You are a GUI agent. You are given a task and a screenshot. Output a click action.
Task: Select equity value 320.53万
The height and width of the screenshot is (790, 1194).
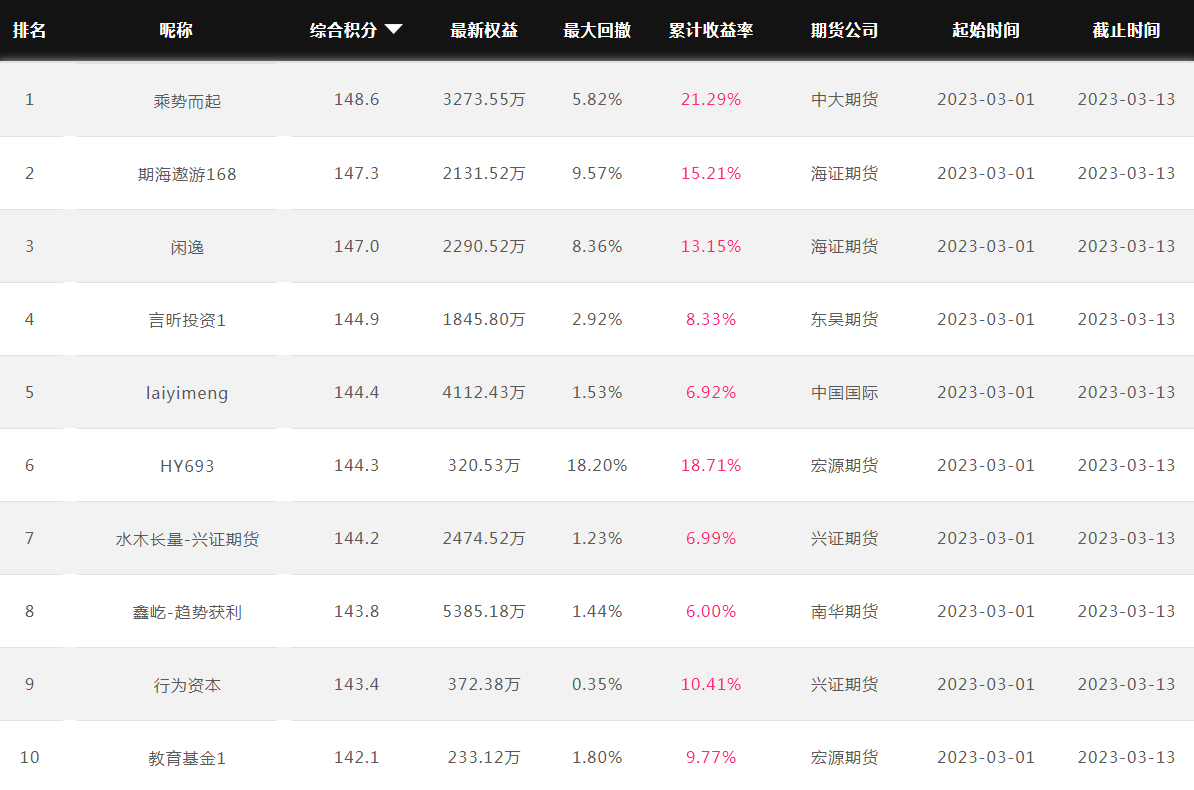484,465
